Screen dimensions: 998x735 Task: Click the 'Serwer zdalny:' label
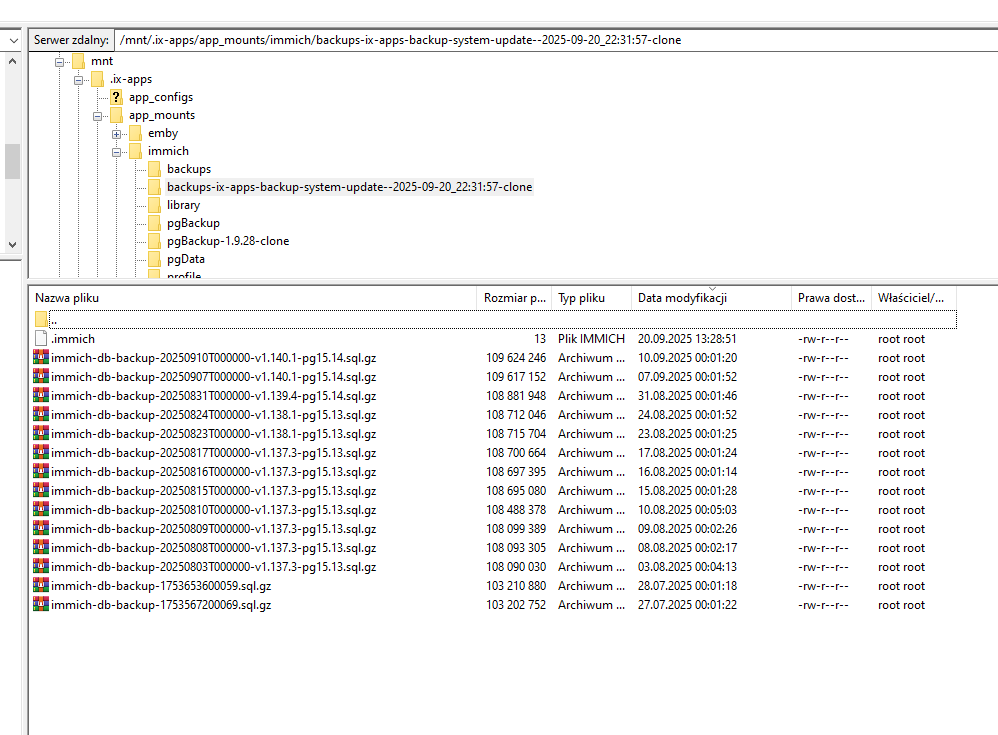point(71,40)
